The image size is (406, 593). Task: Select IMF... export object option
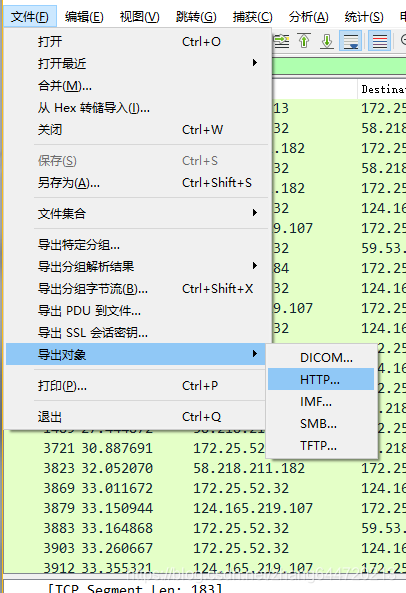(x=321, y=401)
